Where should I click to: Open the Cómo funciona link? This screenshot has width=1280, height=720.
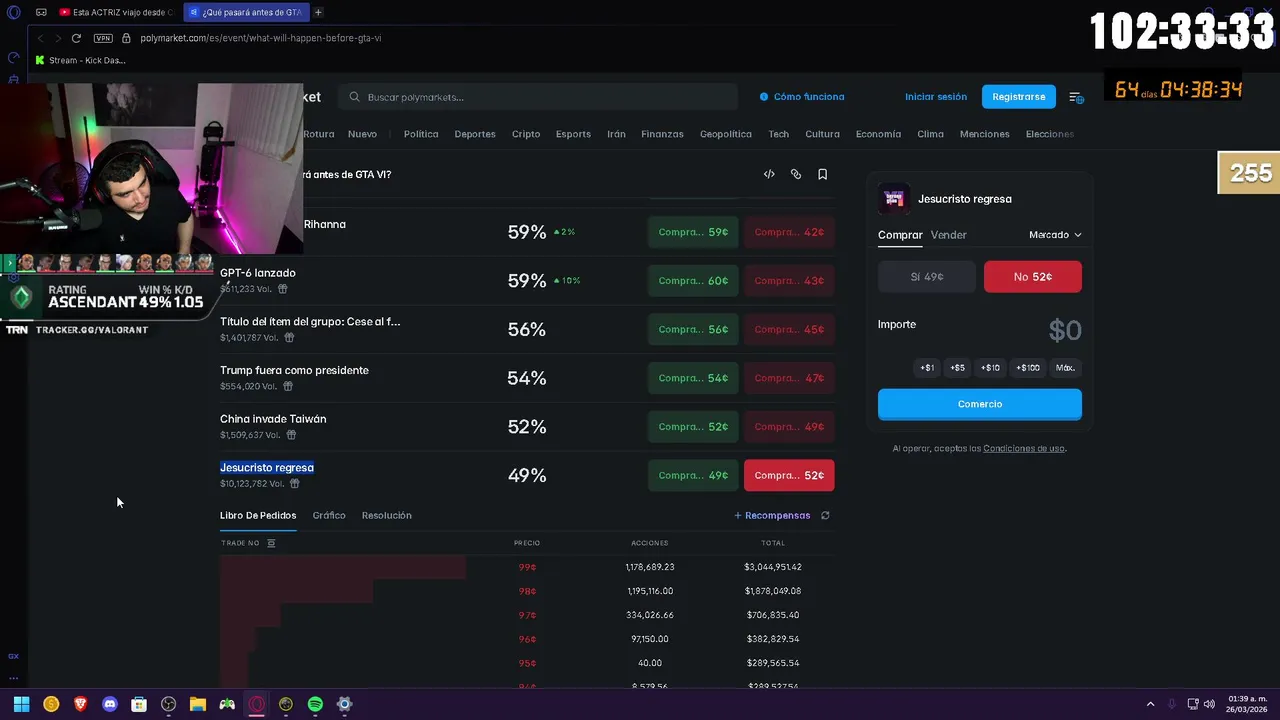(802, 97)
